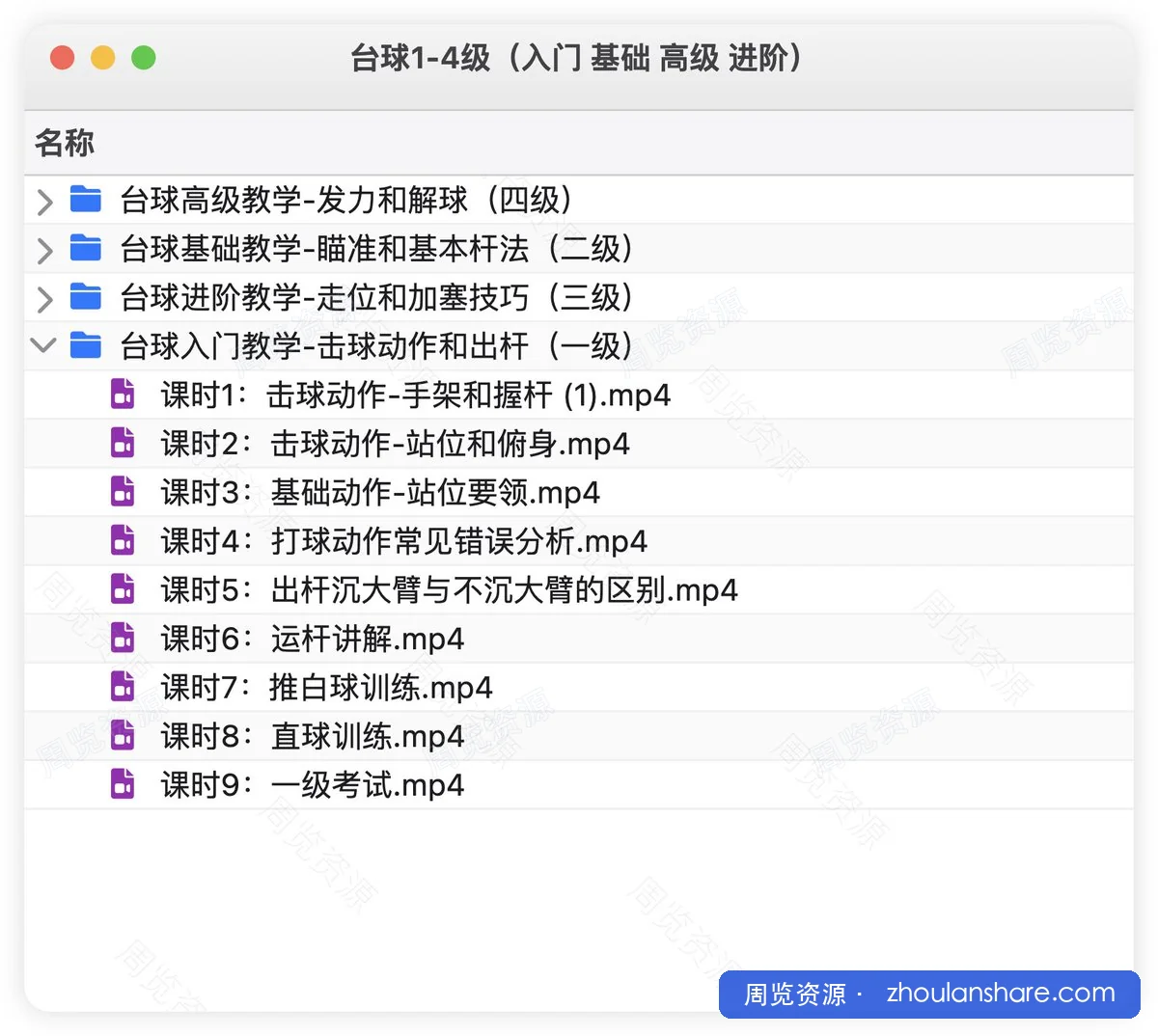Click video file icon for 课时3
Screen dimensions: 1158x1036
click(123, 491)
